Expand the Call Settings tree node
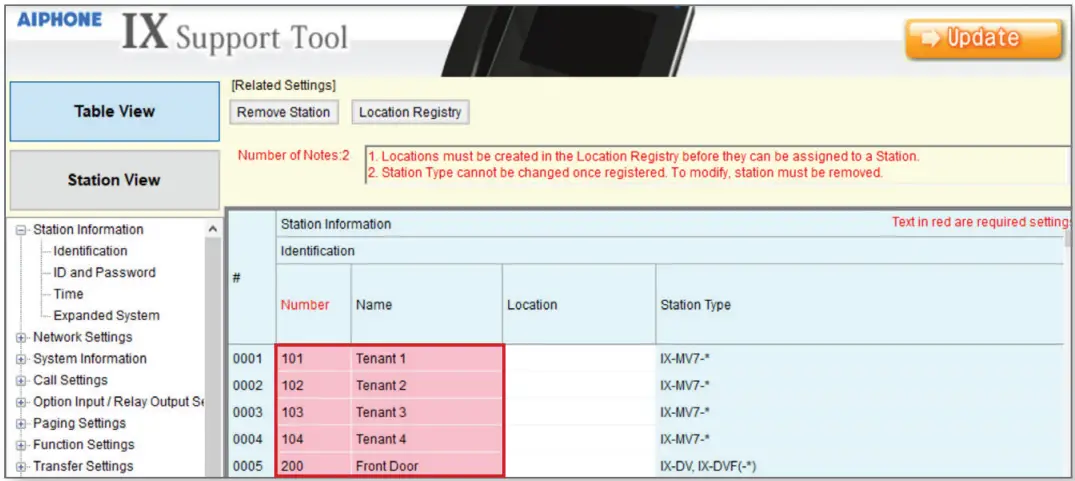 pos(21,380)
